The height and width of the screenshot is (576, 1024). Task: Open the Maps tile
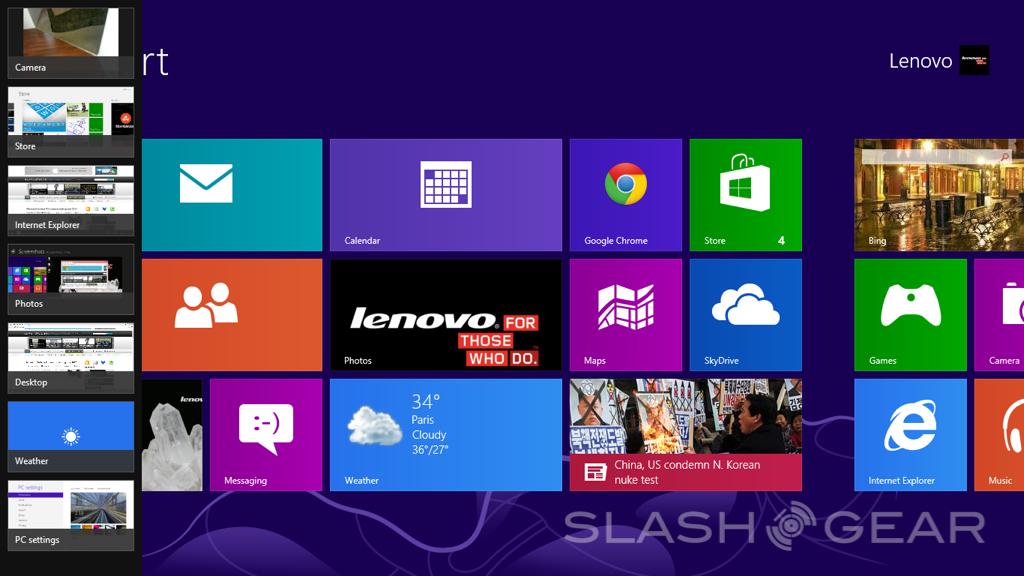[x=625, y=314]
